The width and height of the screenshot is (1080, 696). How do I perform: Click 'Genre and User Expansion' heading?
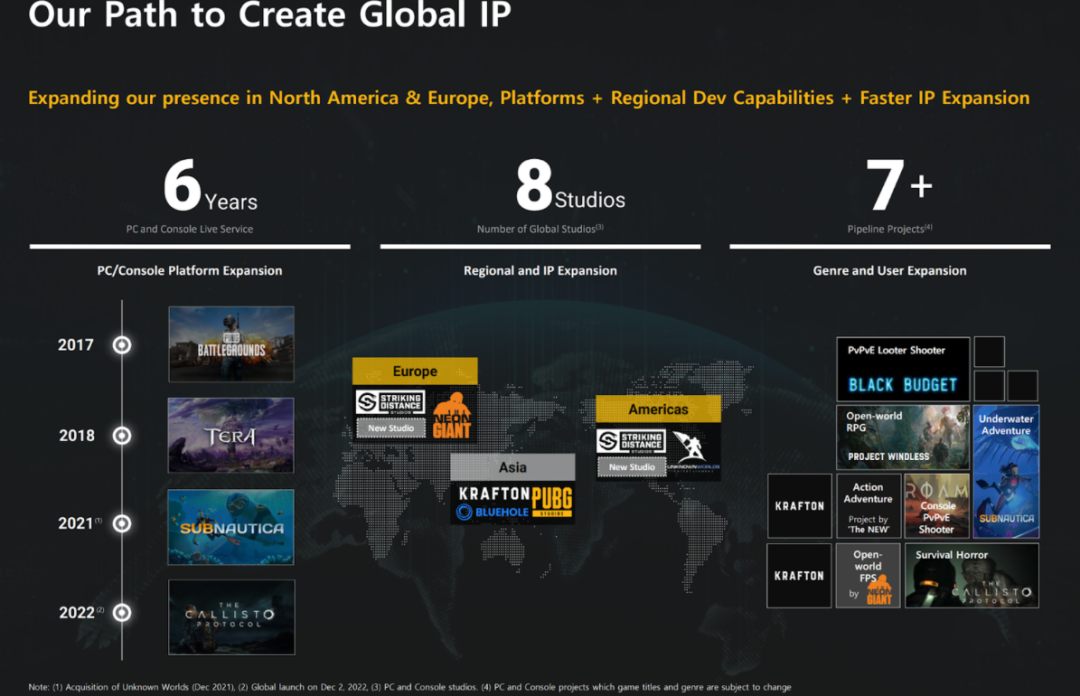(889, 271)
